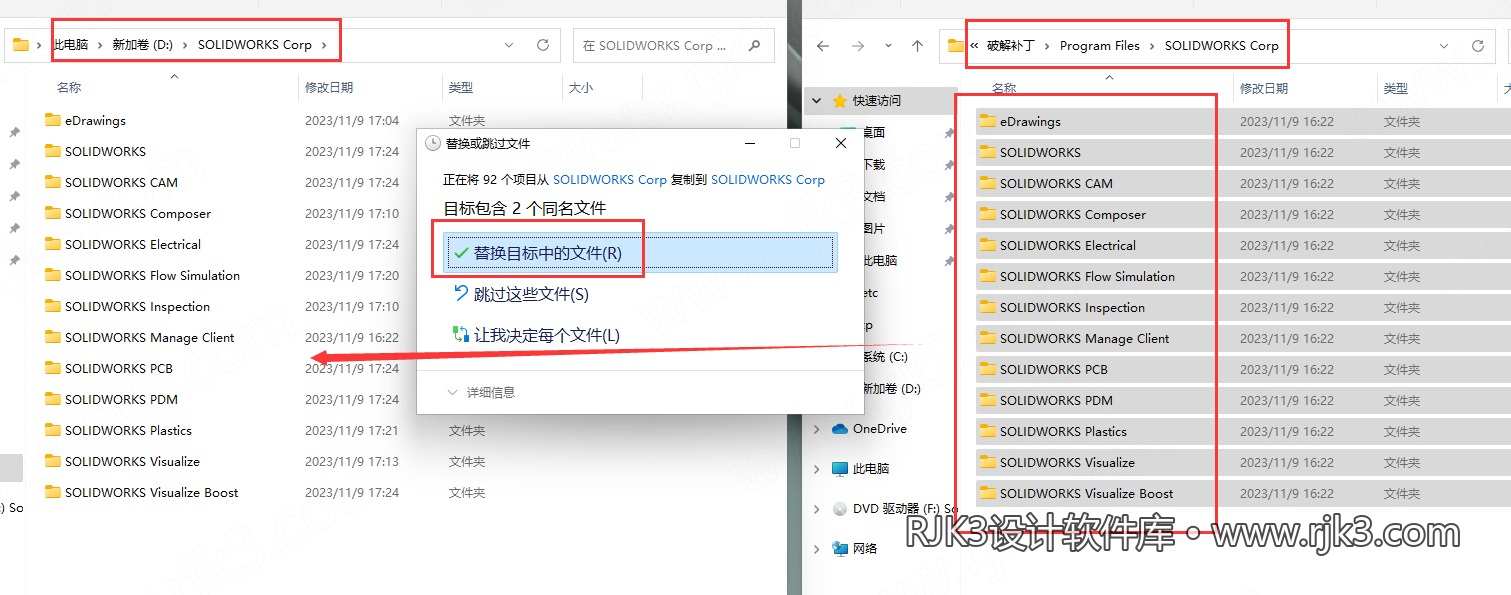1511x595 pixels.
Task: Go forward in right Explorer window
Action: coord(857,46)
